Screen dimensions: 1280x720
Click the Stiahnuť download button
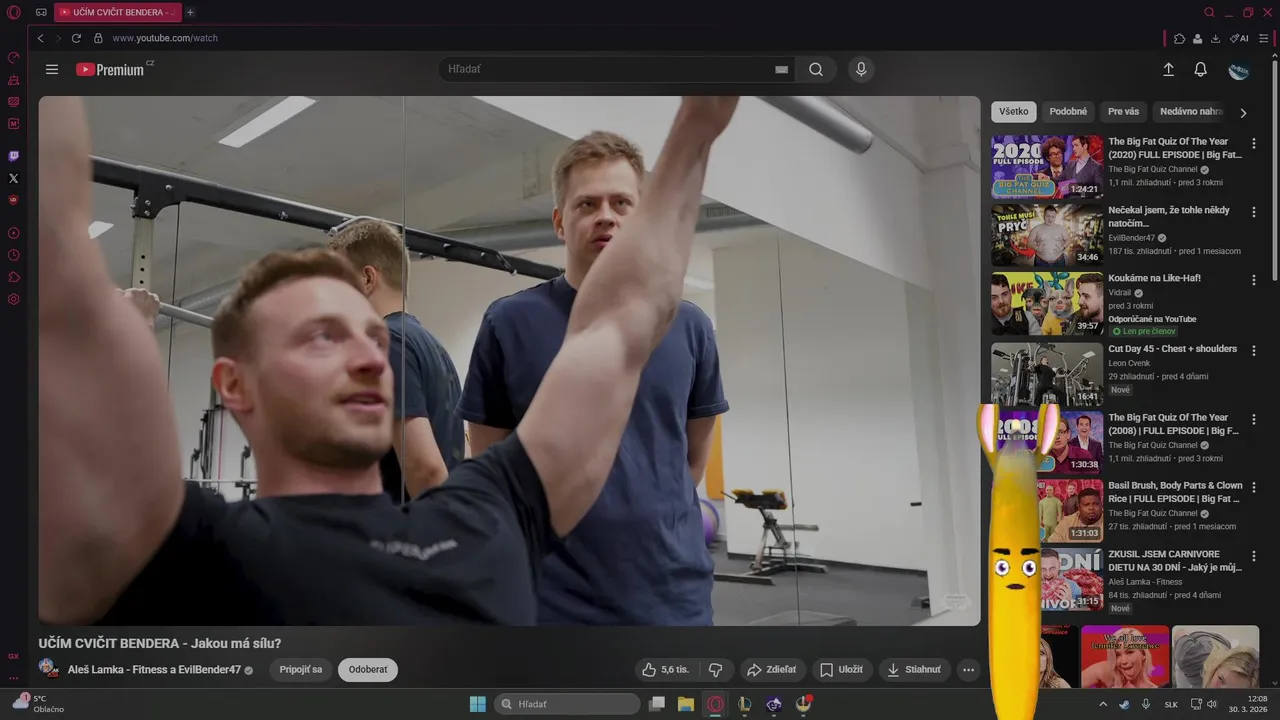click(x=914, y=669)
